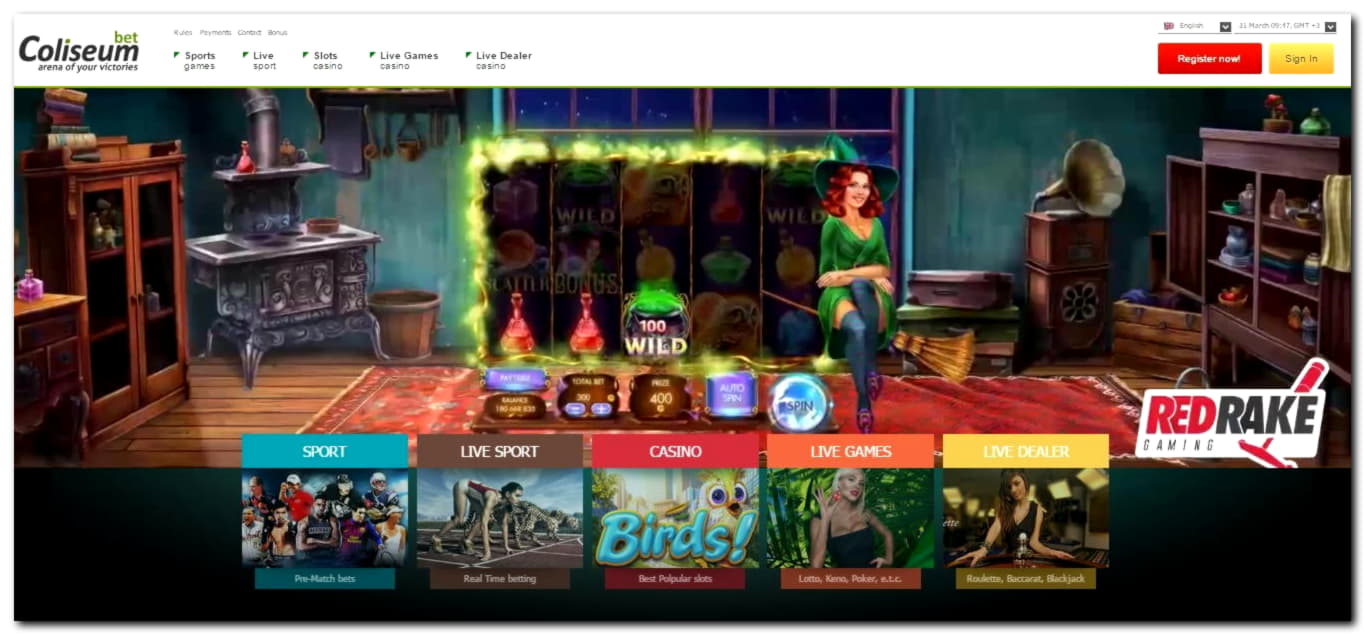Click the Lotto, Keno, Poker label
Image resolution: width=1365 pixels, height=635 pixels.
click(x=850, y=578)
